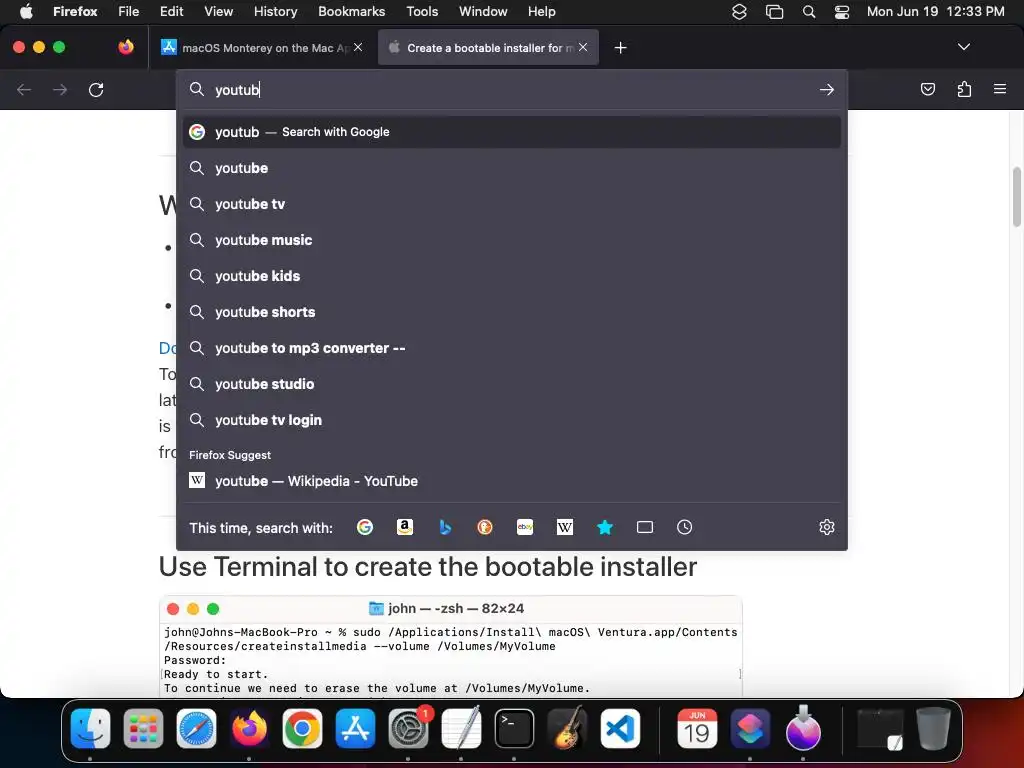1024x768 pixels.
Task: Select the "youtube" suggestion
Action: 512,168
